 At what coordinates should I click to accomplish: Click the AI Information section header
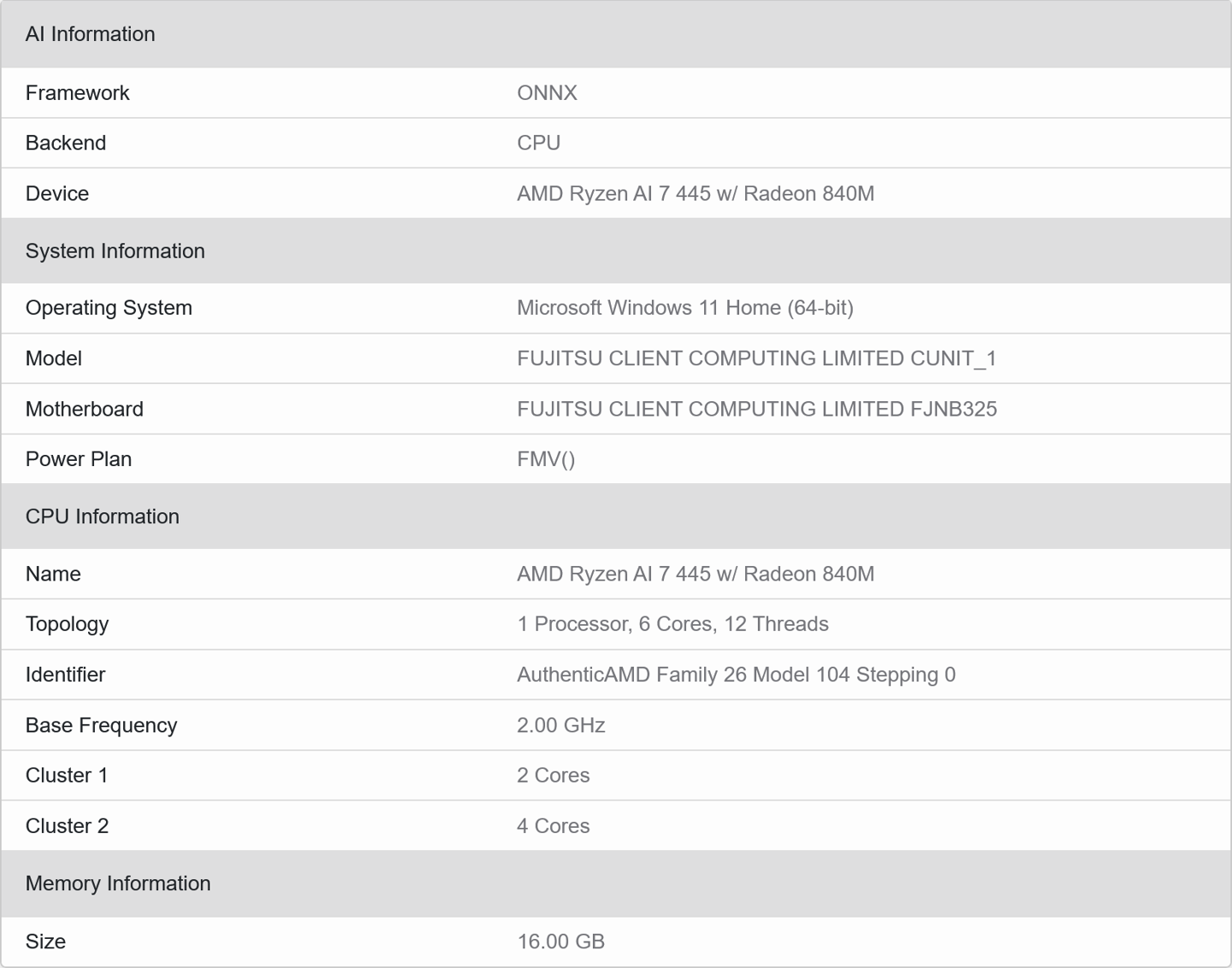point(91,34)
